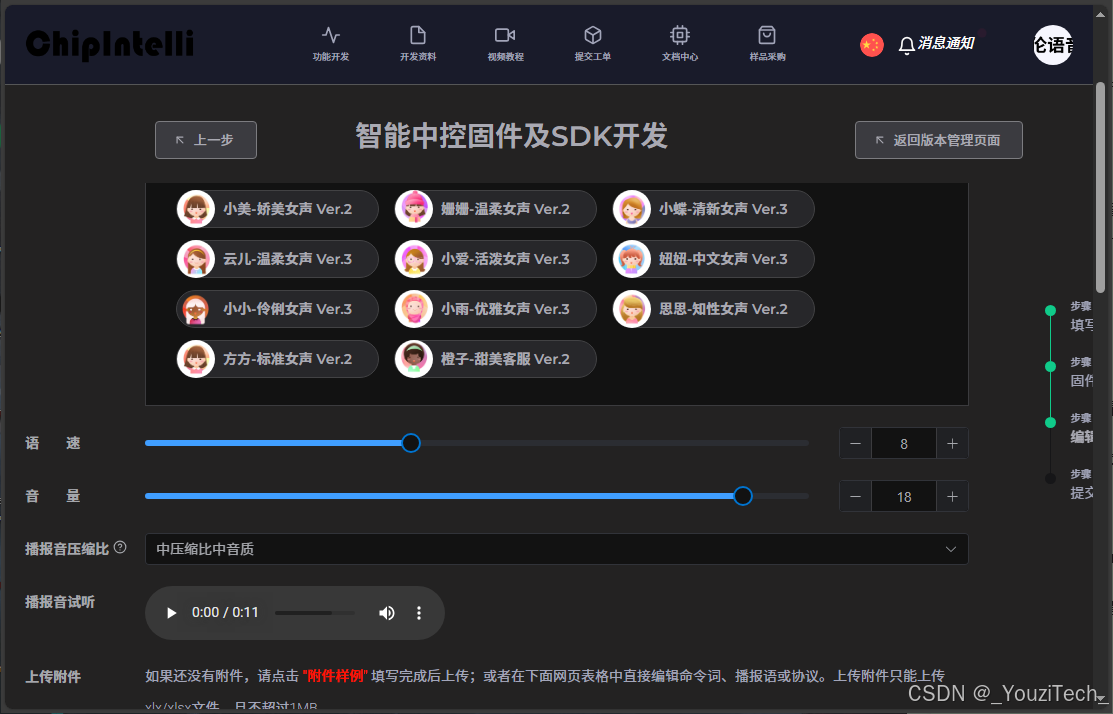1113x714 pixels.
Task: Click the 功能开发 waveform icon
Action: tap(331, 33)
